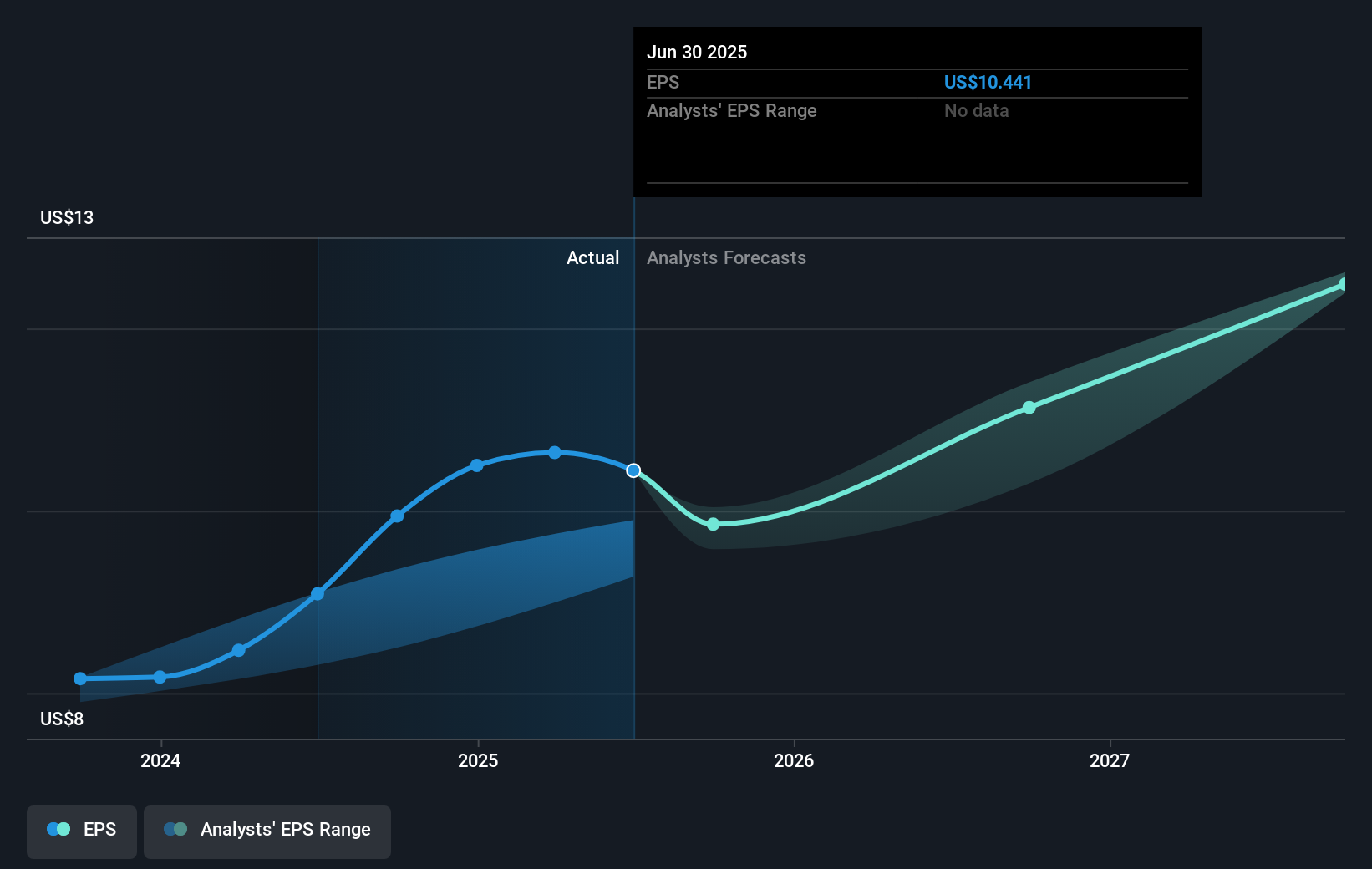Click the US$10.441 EPS value in tooltip
Image resolution: width=1372 pixels, height=869 pixels.
tap(988, 82)
